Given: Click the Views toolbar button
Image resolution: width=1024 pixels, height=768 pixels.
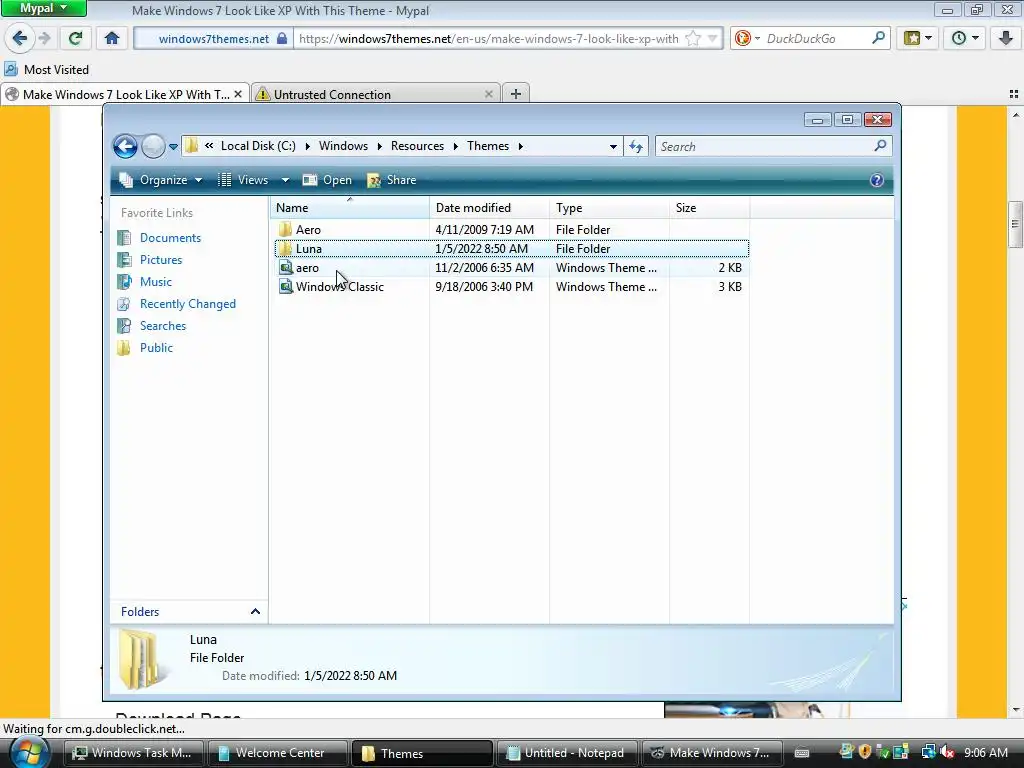Looking at the screenshot, I should pyautogui.click(x=243, y=180).
